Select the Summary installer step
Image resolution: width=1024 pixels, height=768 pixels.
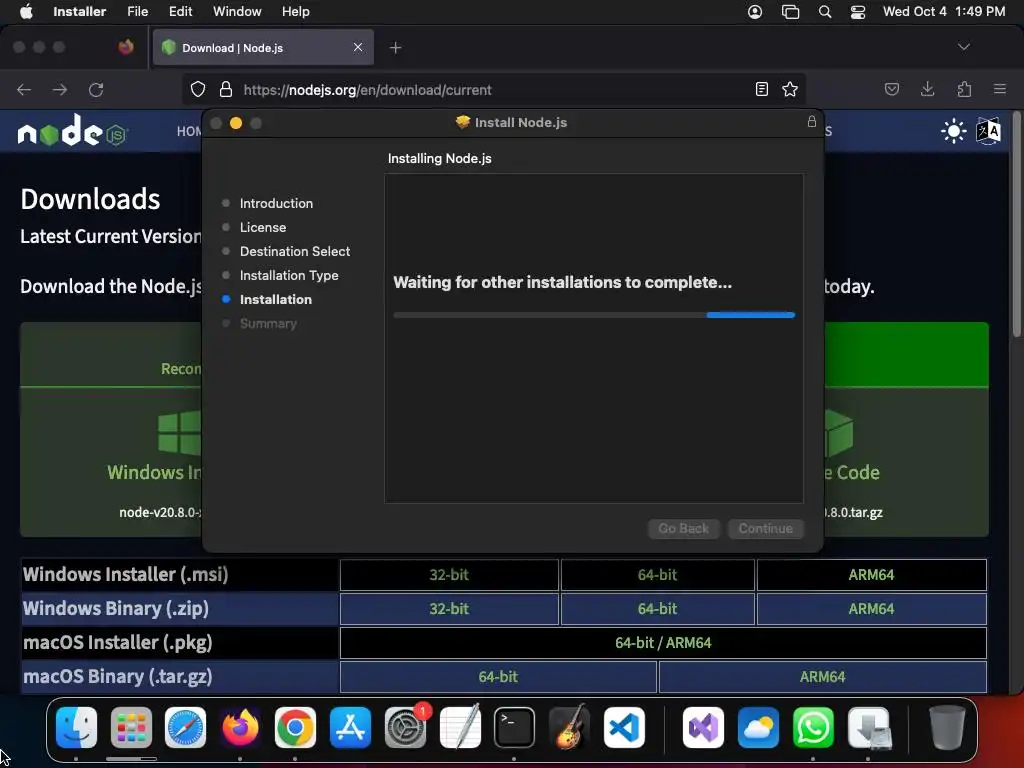[x=268, y=323]
